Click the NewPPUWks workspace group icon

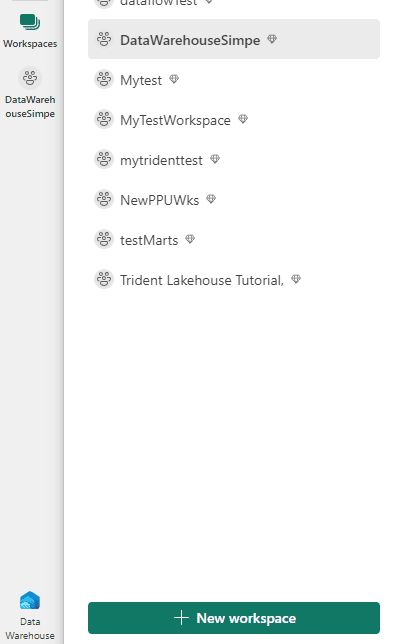104,199
